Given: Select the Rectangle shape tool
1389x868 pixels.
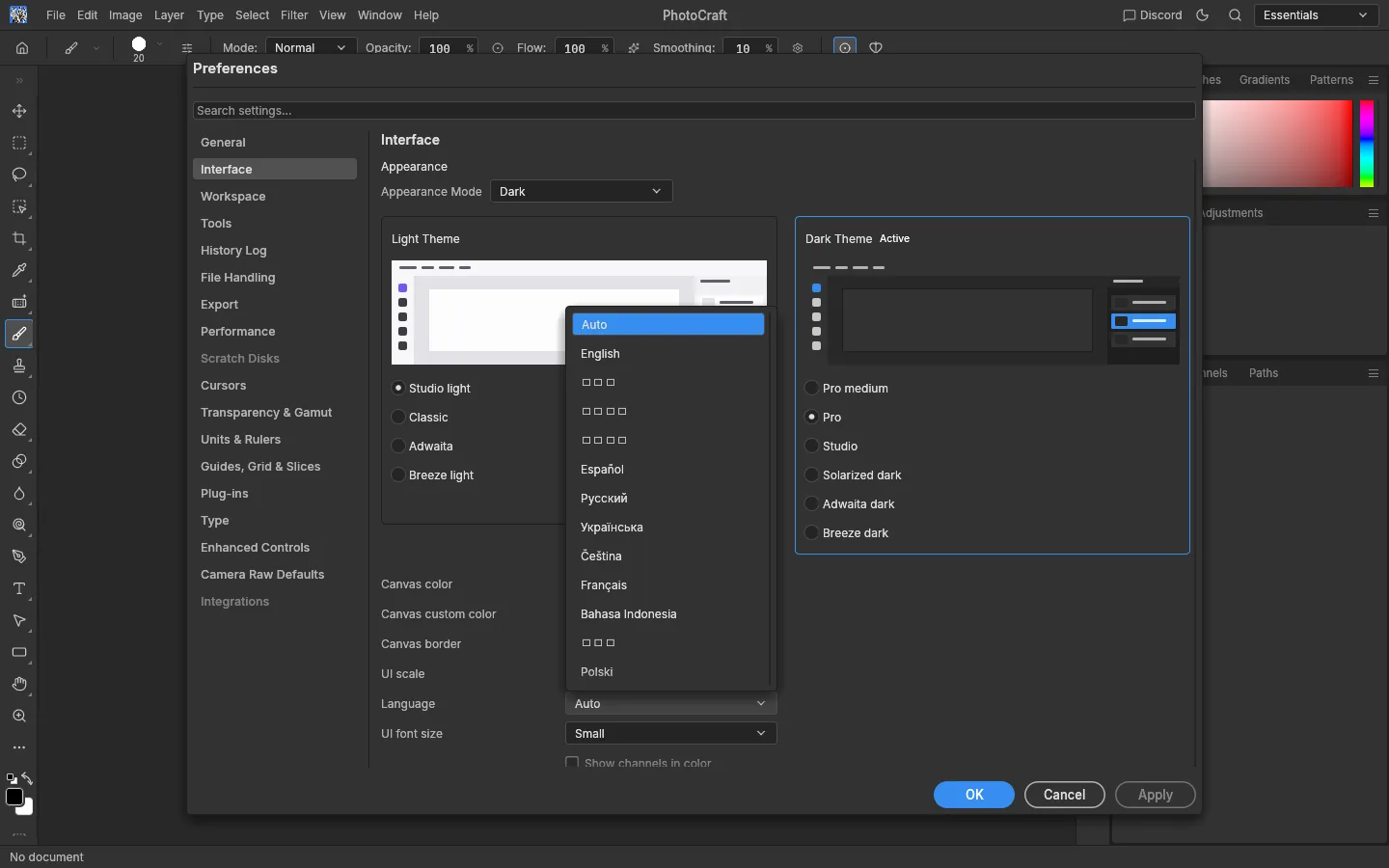Looking at the screenshot, I should (x=19, y=652).
